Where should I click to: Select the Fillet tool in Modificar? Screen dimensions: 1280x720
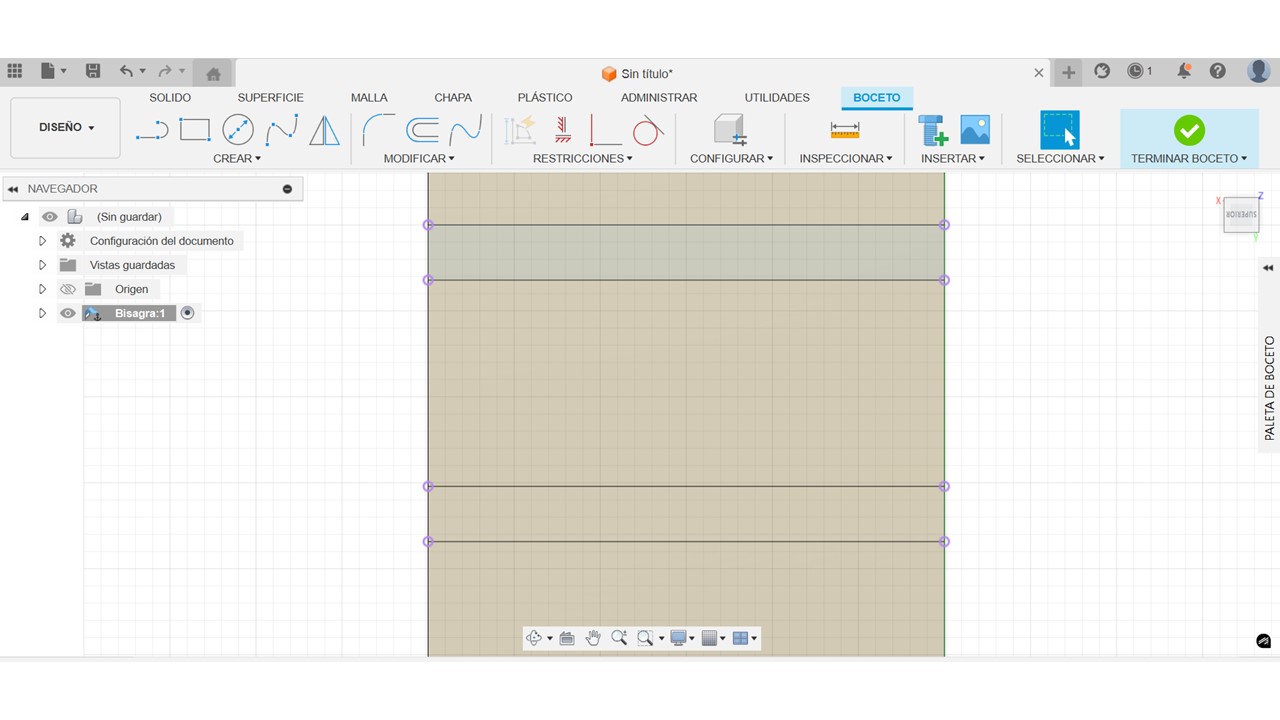(x=378, y=130)
